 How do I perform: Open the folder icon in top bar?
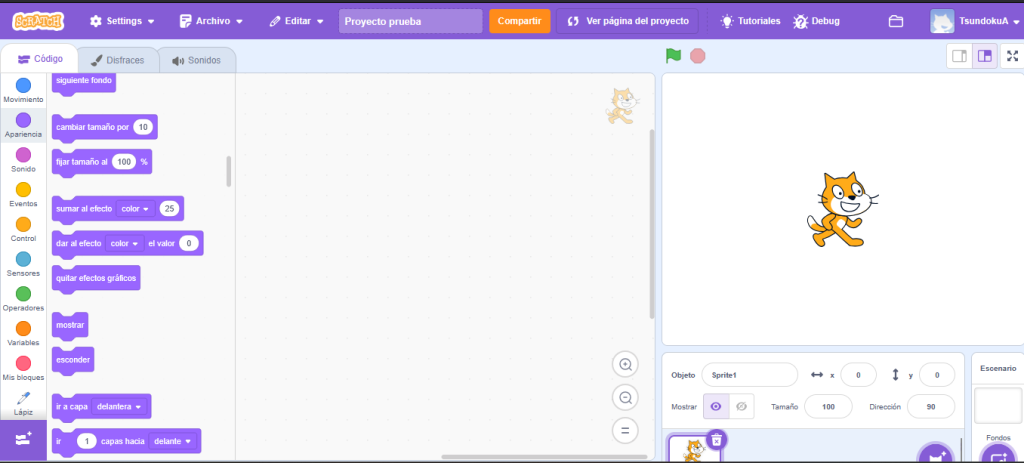[x=896, y=21]
